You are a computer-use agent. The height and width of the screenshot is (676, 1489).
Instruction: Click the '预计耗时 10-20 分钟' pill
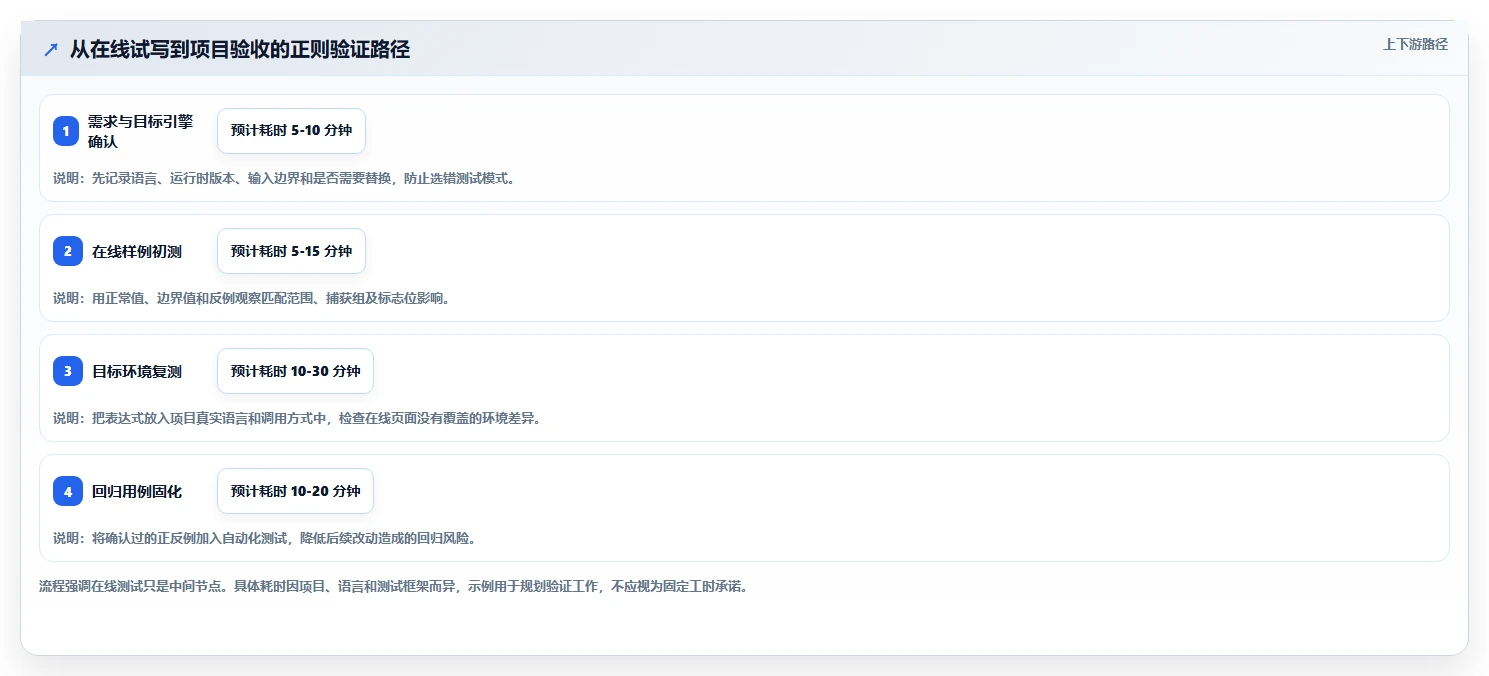click(x=295, y=491)
